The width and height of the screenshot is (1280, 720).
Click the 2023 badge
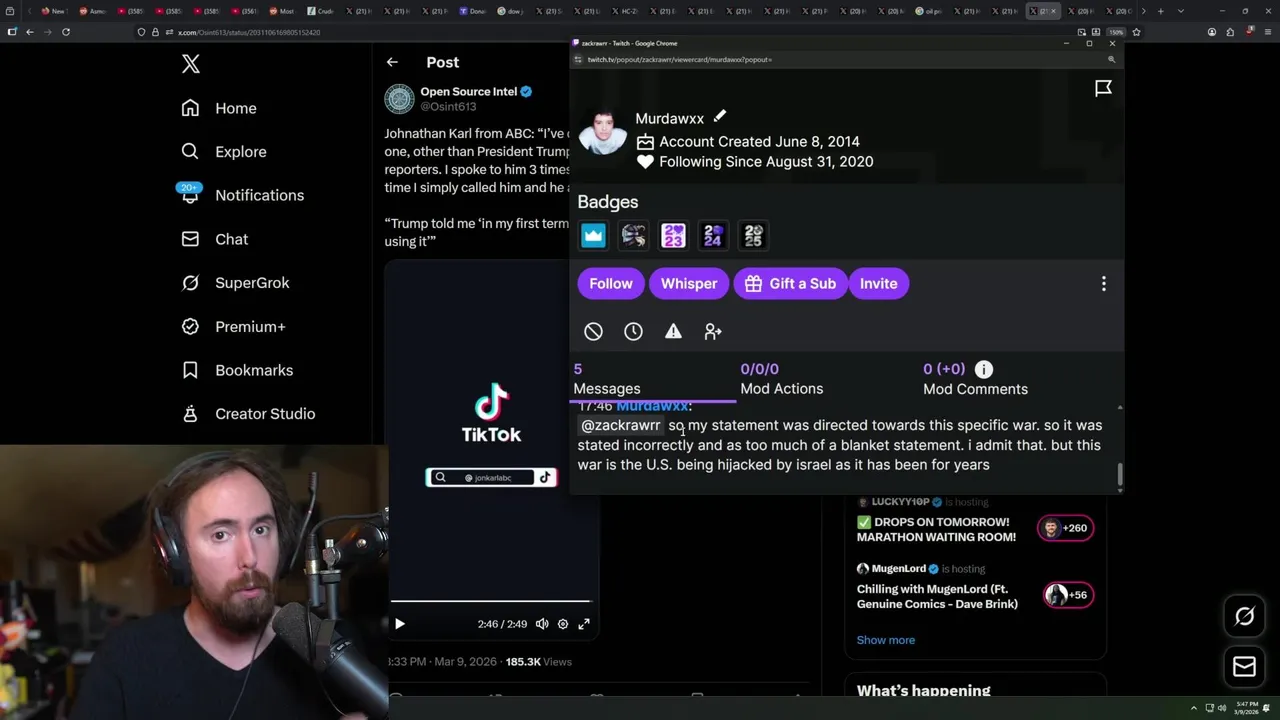point(673,236)
